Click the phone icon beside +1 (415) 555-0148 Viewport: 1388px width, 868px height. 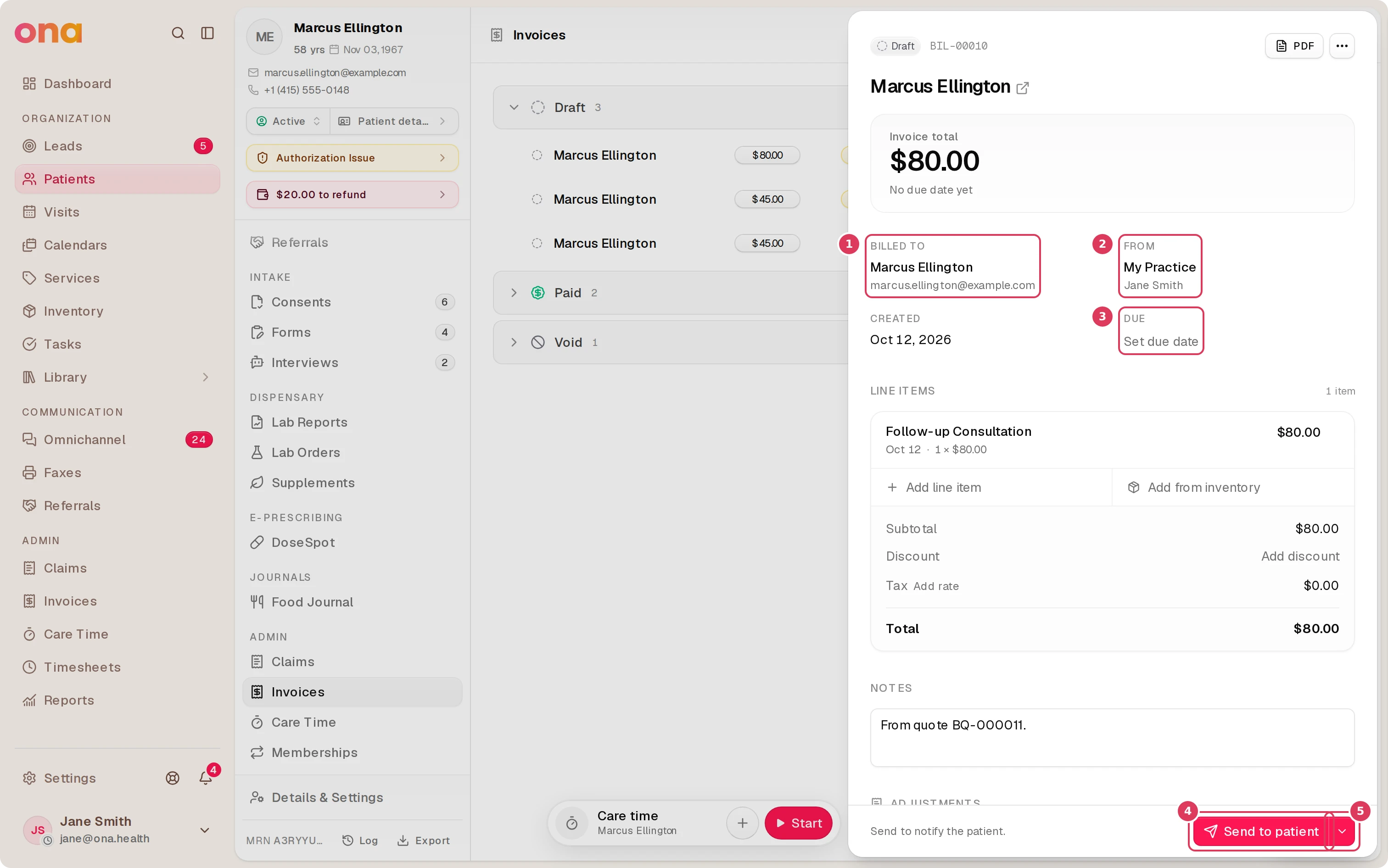tap(253, 90)
